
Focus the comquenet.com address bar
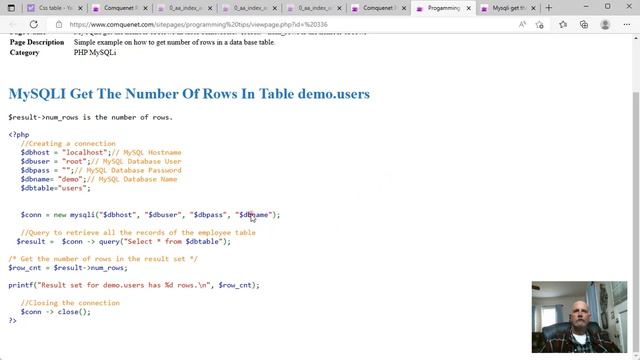[198, 24]
